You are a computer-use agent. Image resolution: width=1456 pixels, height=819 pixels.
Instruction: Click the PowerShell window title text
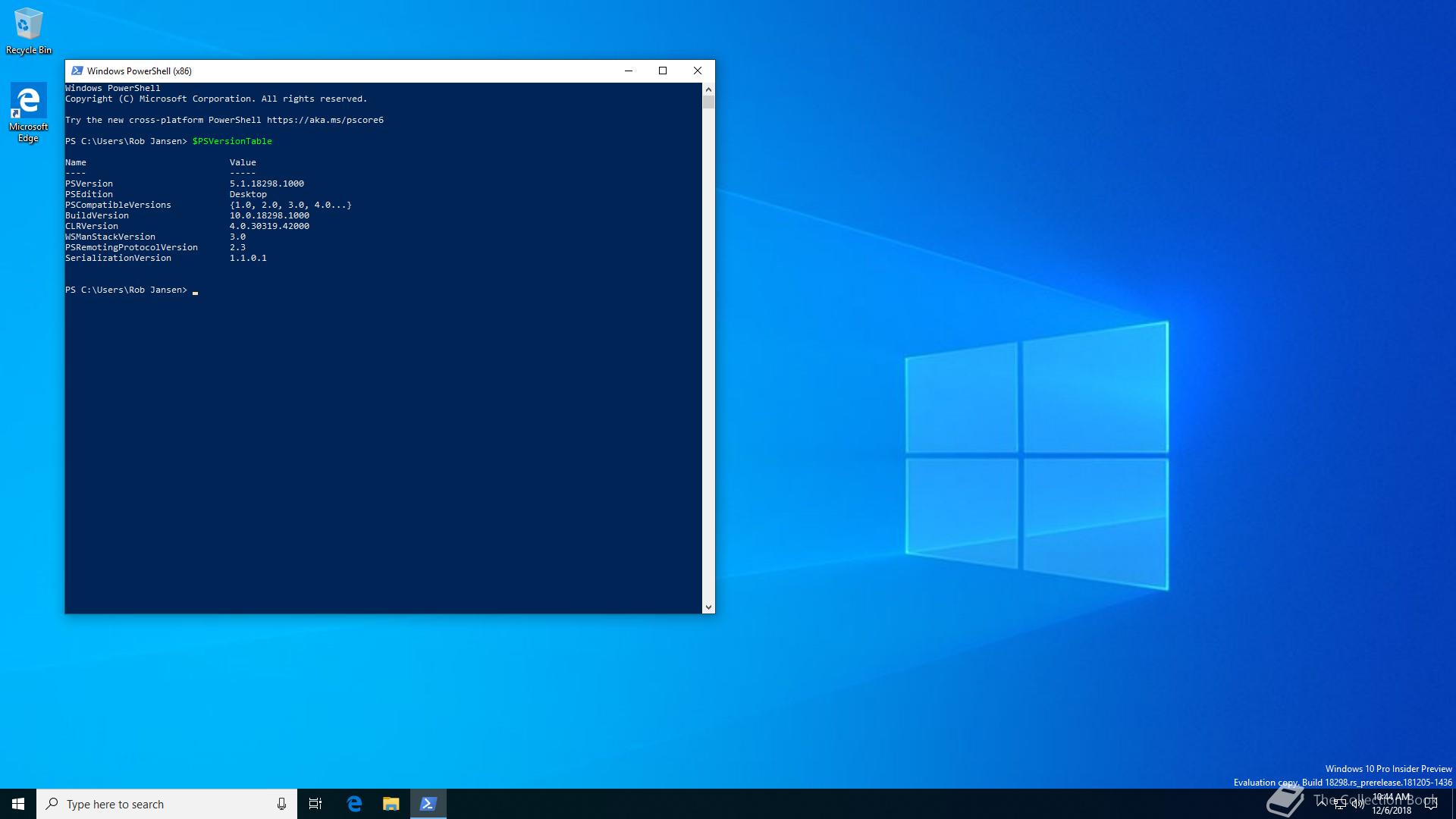tap(140, 71)
